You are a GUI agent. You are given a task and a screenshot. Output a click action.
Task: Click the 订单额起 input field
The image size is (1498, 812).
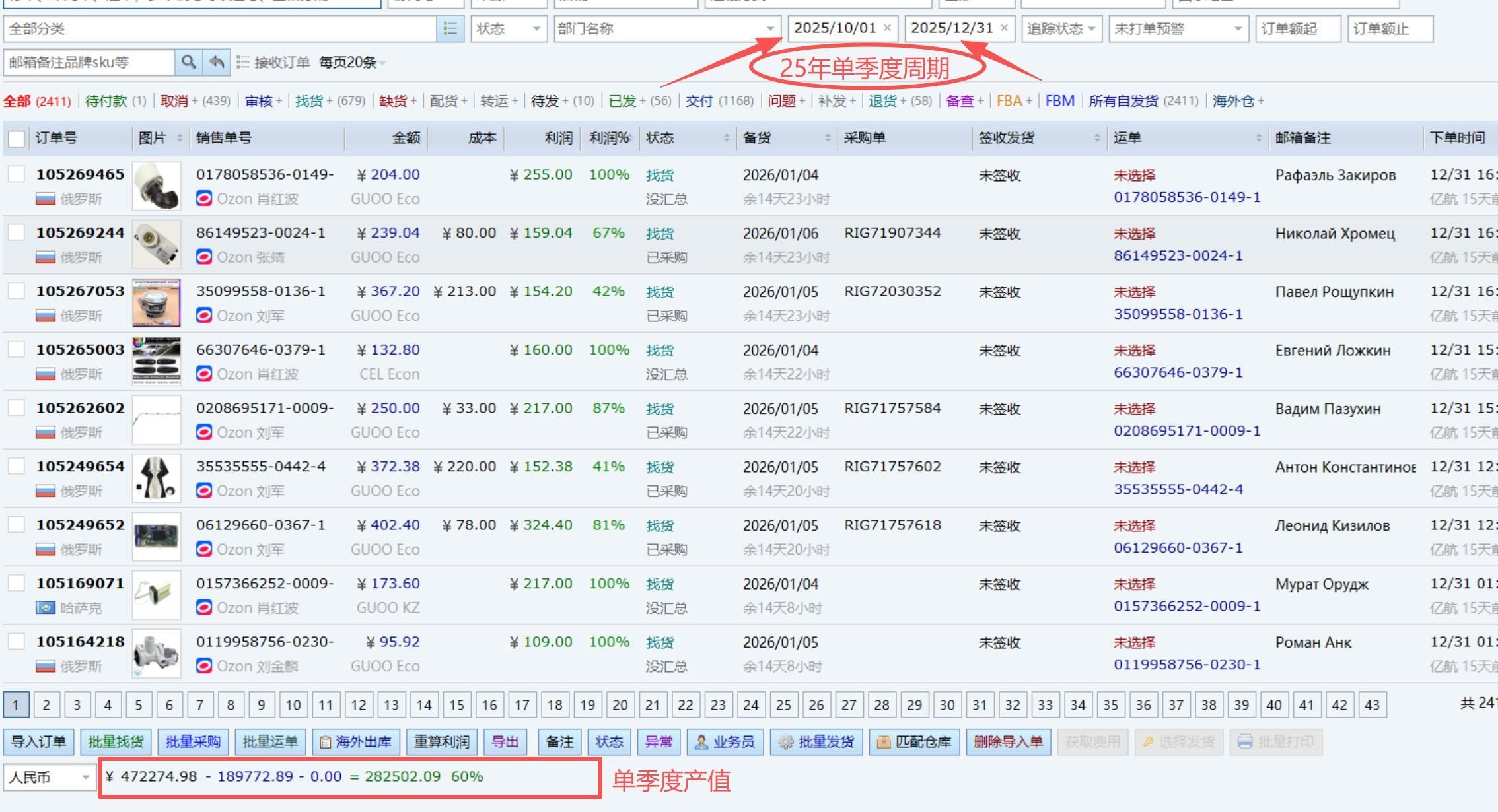(1298, 29)
